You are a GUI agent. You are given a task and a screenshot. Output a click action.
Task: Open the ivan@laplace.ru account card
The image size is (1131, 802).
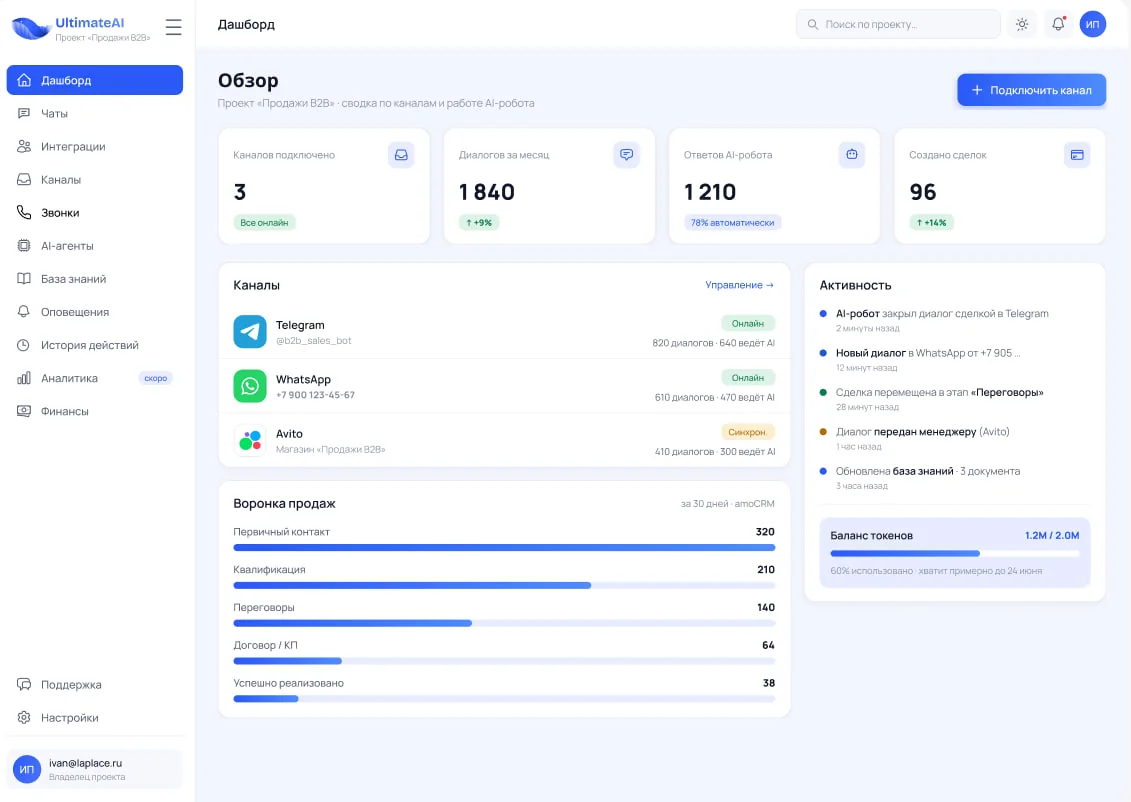pos(94,769)
